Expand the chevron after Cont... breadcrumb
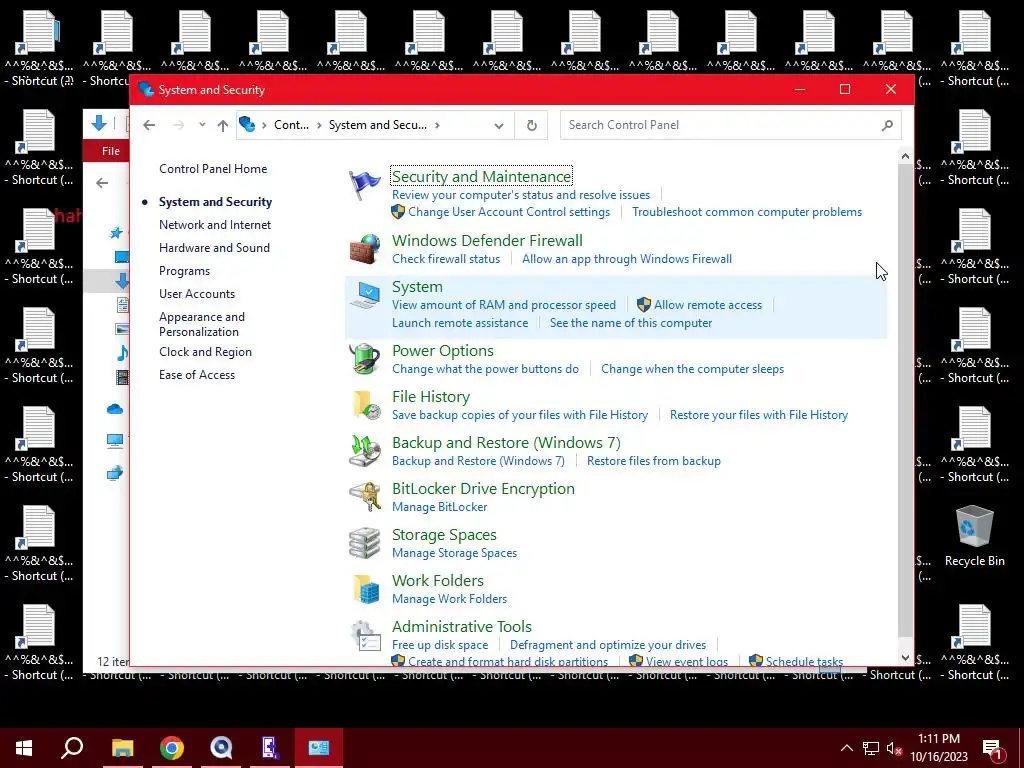Viewport: 1024px width, 768px height. point(319,125)
